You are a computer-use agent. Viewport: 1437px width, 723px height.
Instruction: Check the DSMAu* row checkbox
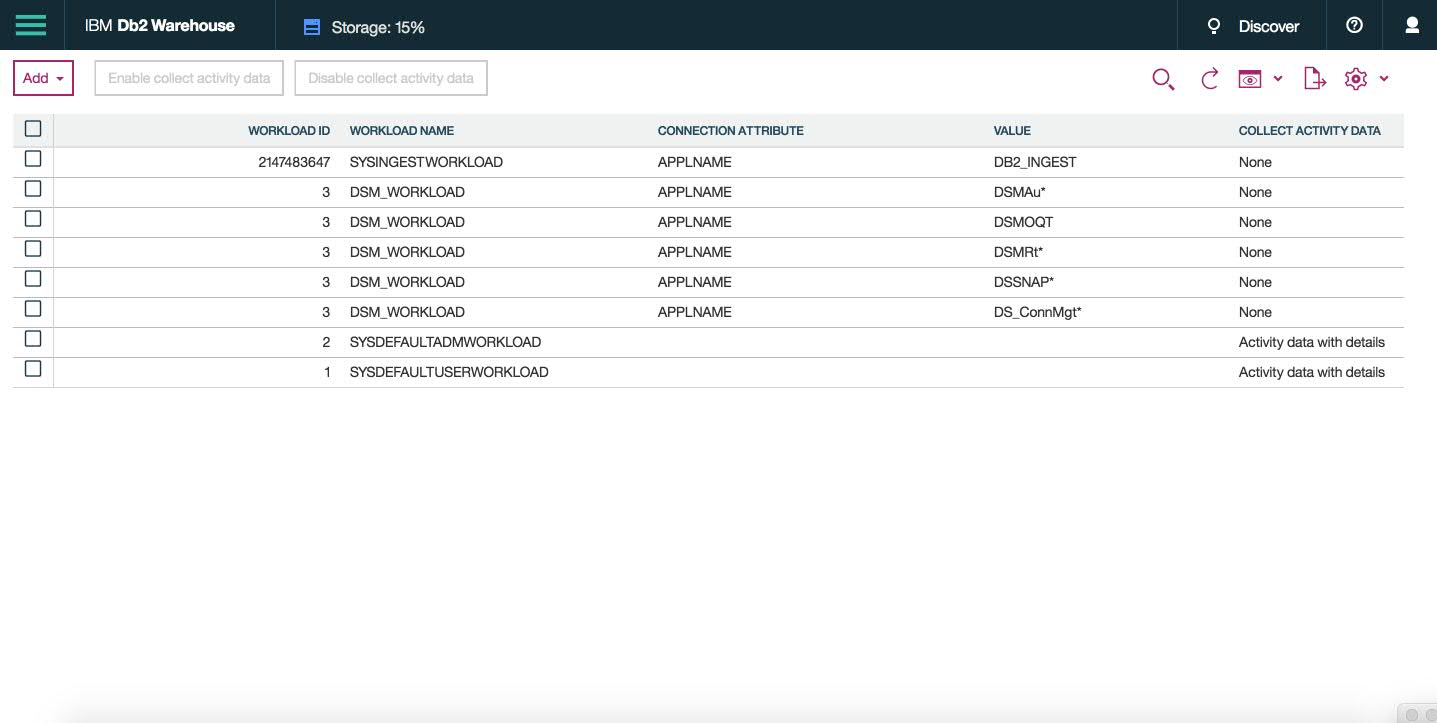(33, 189)
